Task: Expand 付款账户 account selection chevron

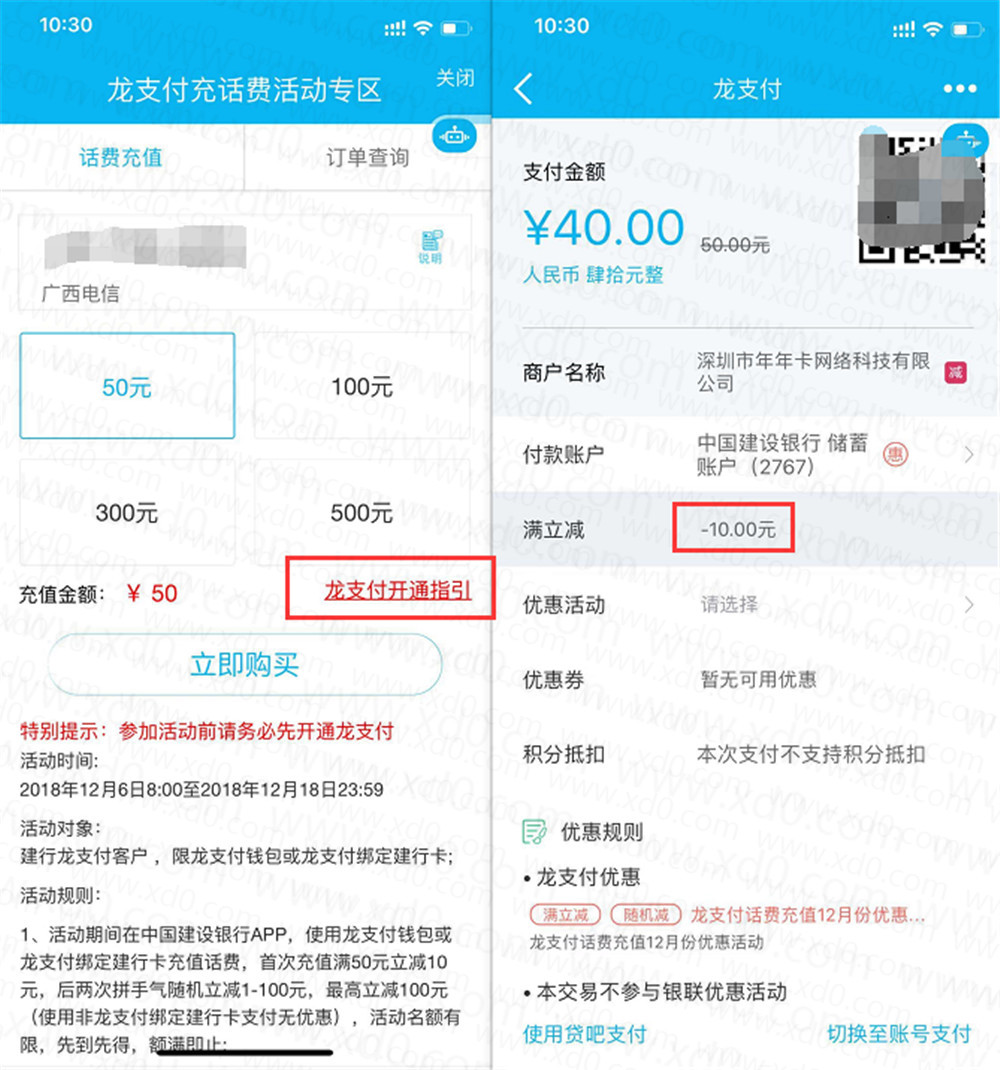Action: 969,454
